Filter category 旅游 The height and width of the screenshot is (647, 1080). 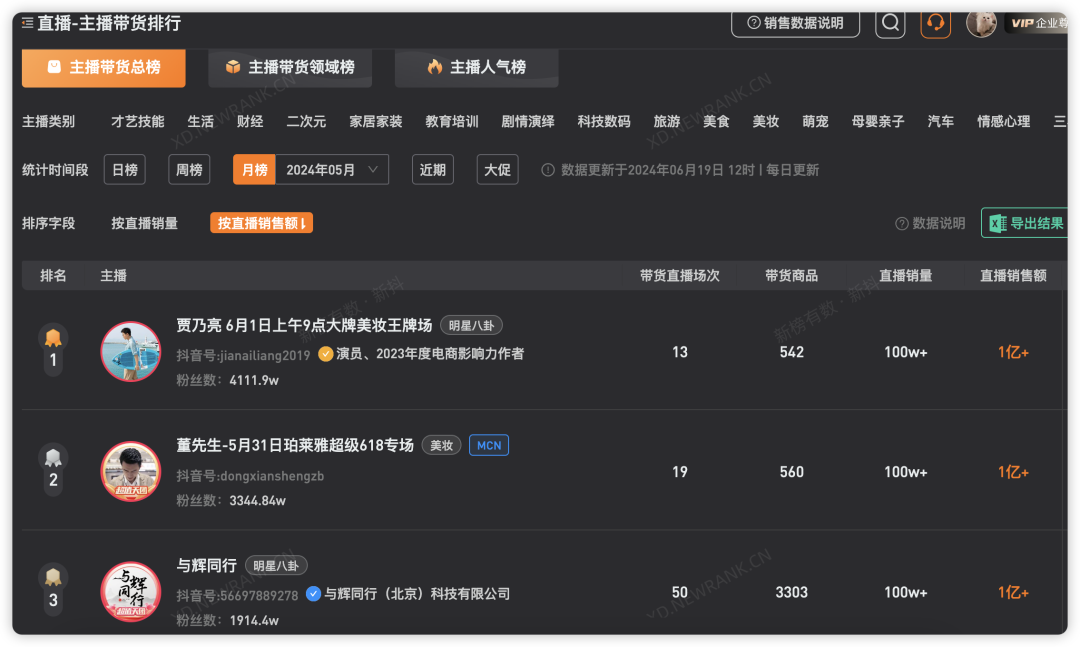pyautogui.click(x=667, y=122)
